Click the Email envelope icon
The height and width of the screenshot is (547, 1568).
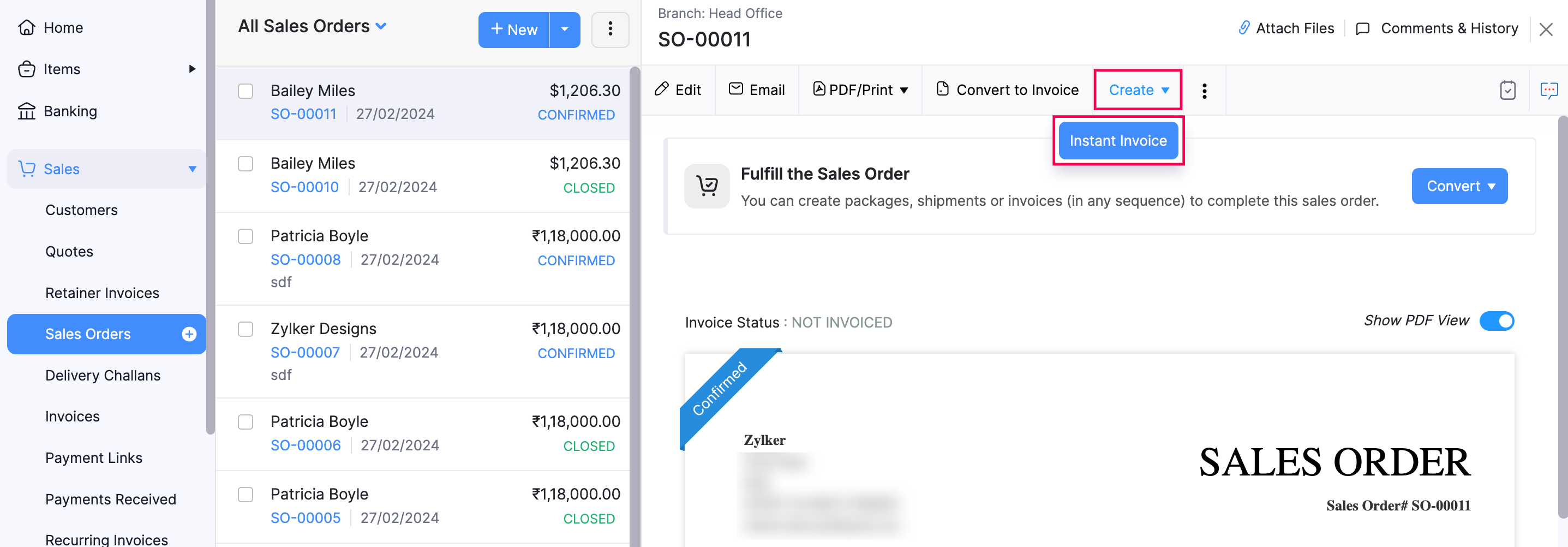point(736,89)
